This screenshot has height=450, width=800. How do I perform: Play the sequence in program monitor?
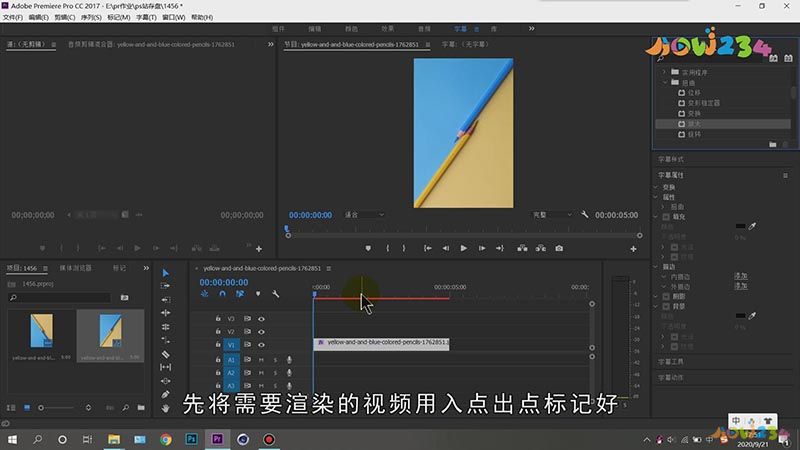463,248
